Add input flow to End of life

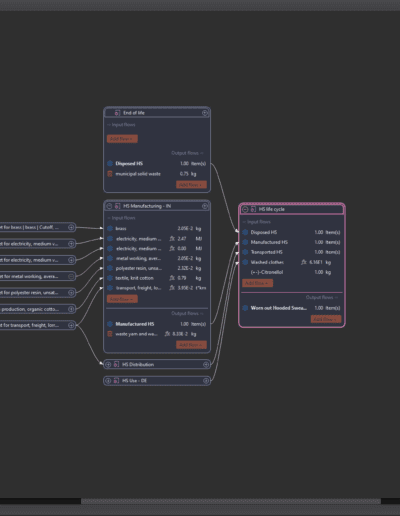[x=122, y=139]
